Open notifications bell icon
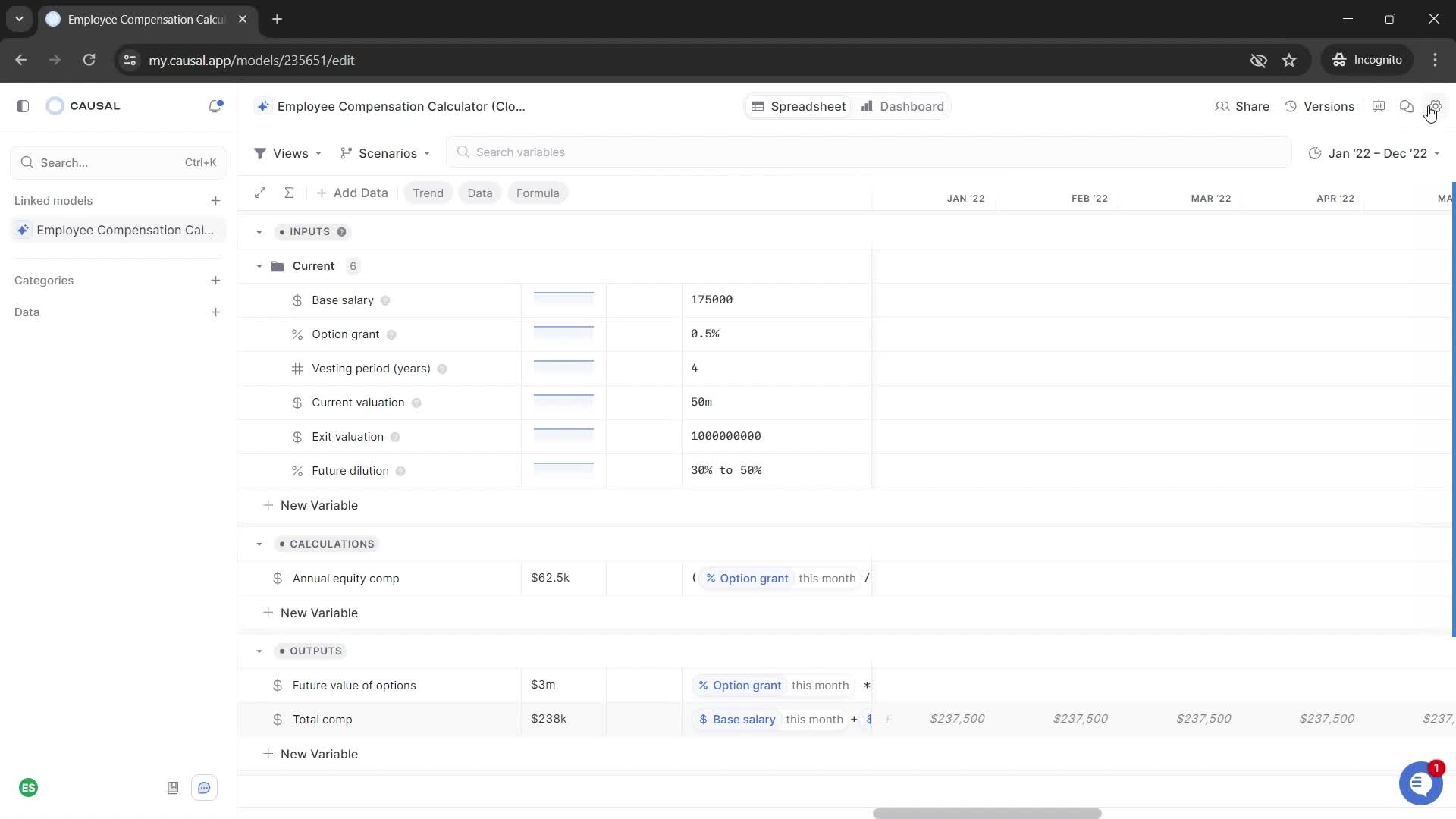The width and height of the screenshot is (1456, 819). pos(215,106)
